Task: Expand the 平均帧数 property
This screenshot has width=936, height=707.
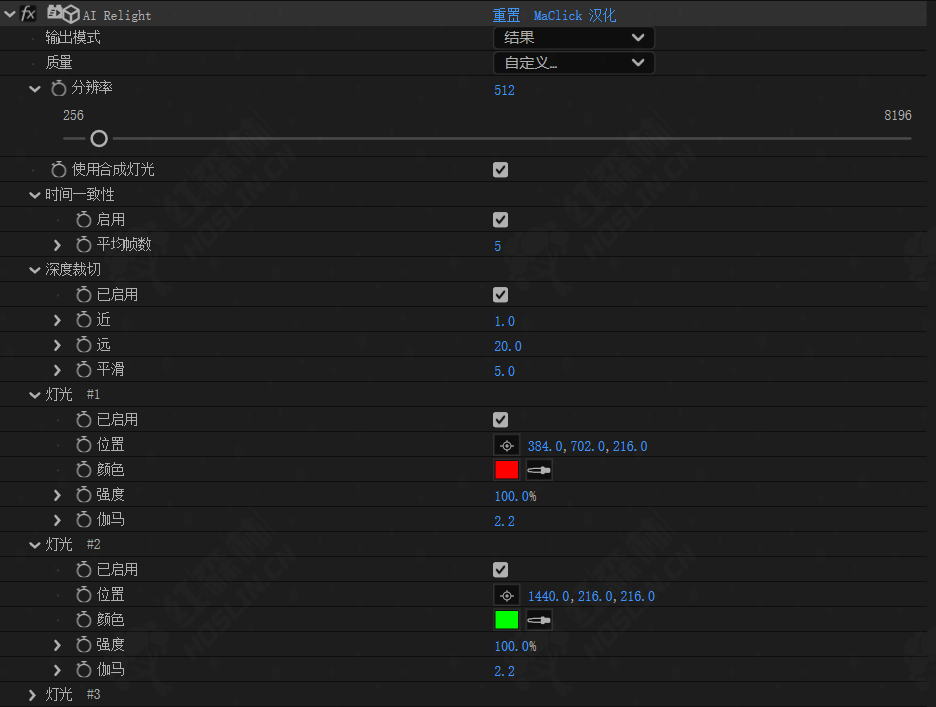Action: [x=57, y=245]
